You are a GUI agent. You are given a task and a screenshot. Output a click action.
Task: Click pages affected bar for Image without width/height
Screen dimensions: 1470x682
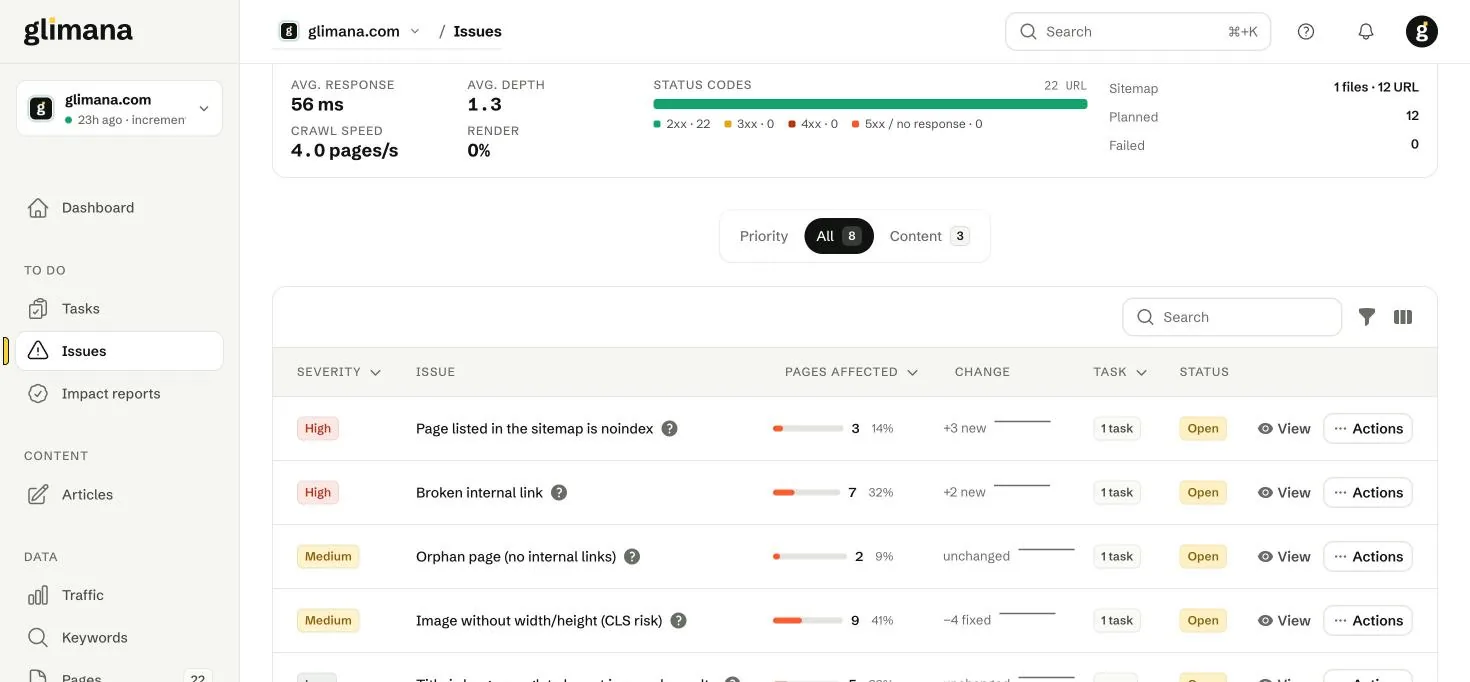click(806, 620)
